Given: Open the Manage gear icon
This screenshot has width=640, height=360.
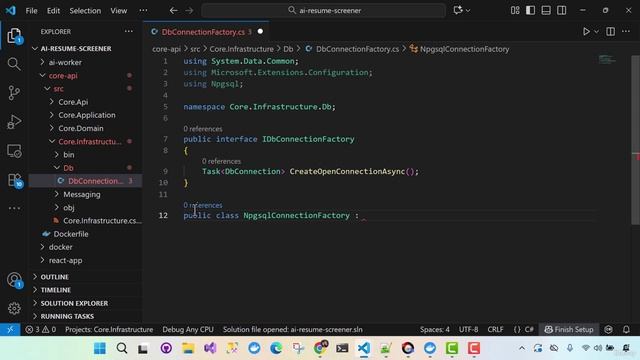Looking at the screenshot, I should coord(14,308).
